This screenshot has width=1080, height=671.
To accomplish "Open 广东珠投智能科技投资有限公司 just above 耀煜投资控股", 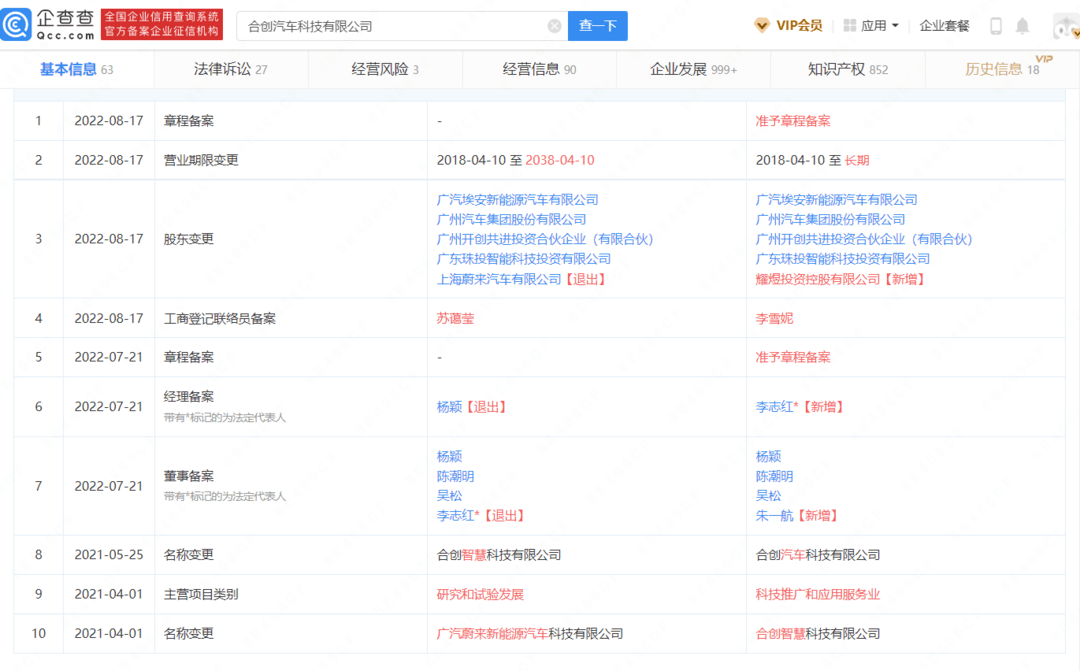I will pyautogui.click(x=842, y=259).
